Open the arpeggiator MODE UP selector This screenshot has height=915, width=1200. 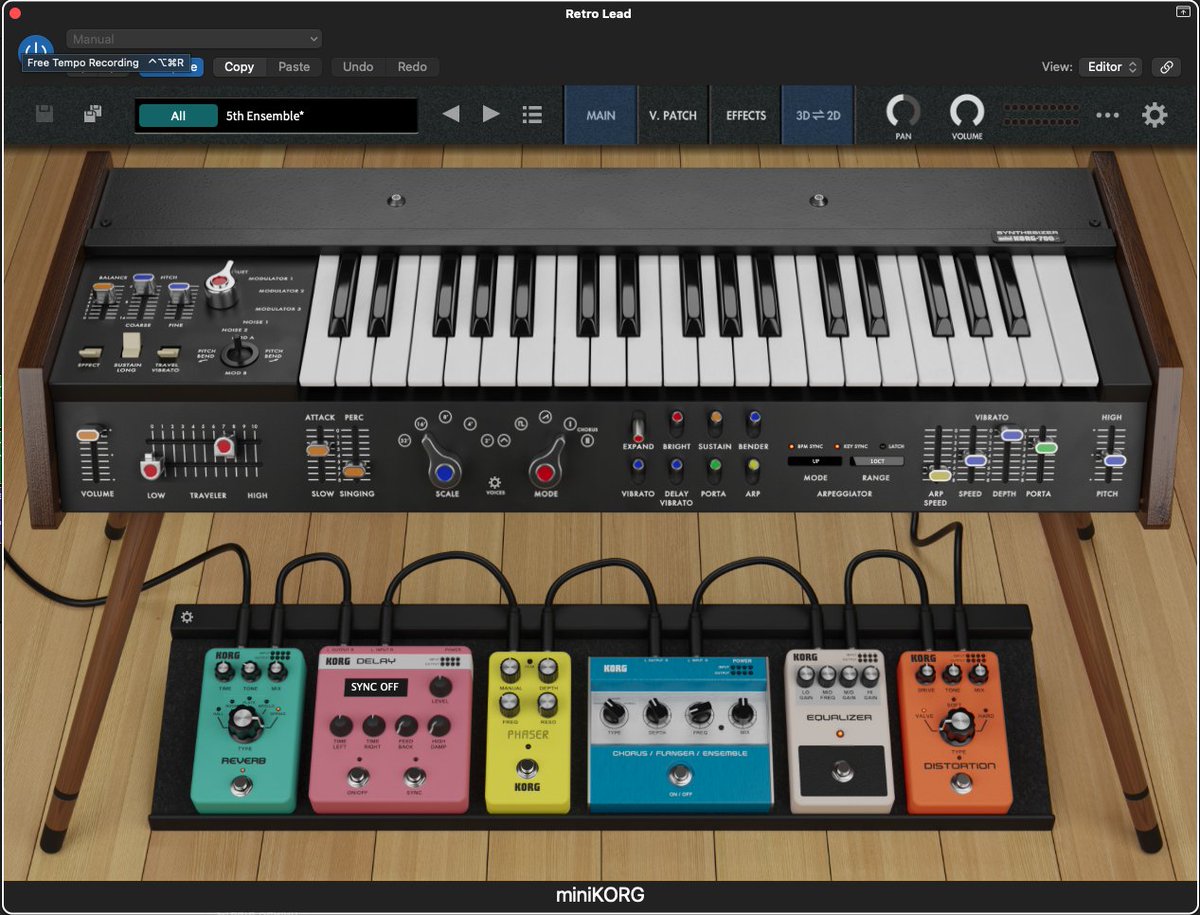pos(815,462)
